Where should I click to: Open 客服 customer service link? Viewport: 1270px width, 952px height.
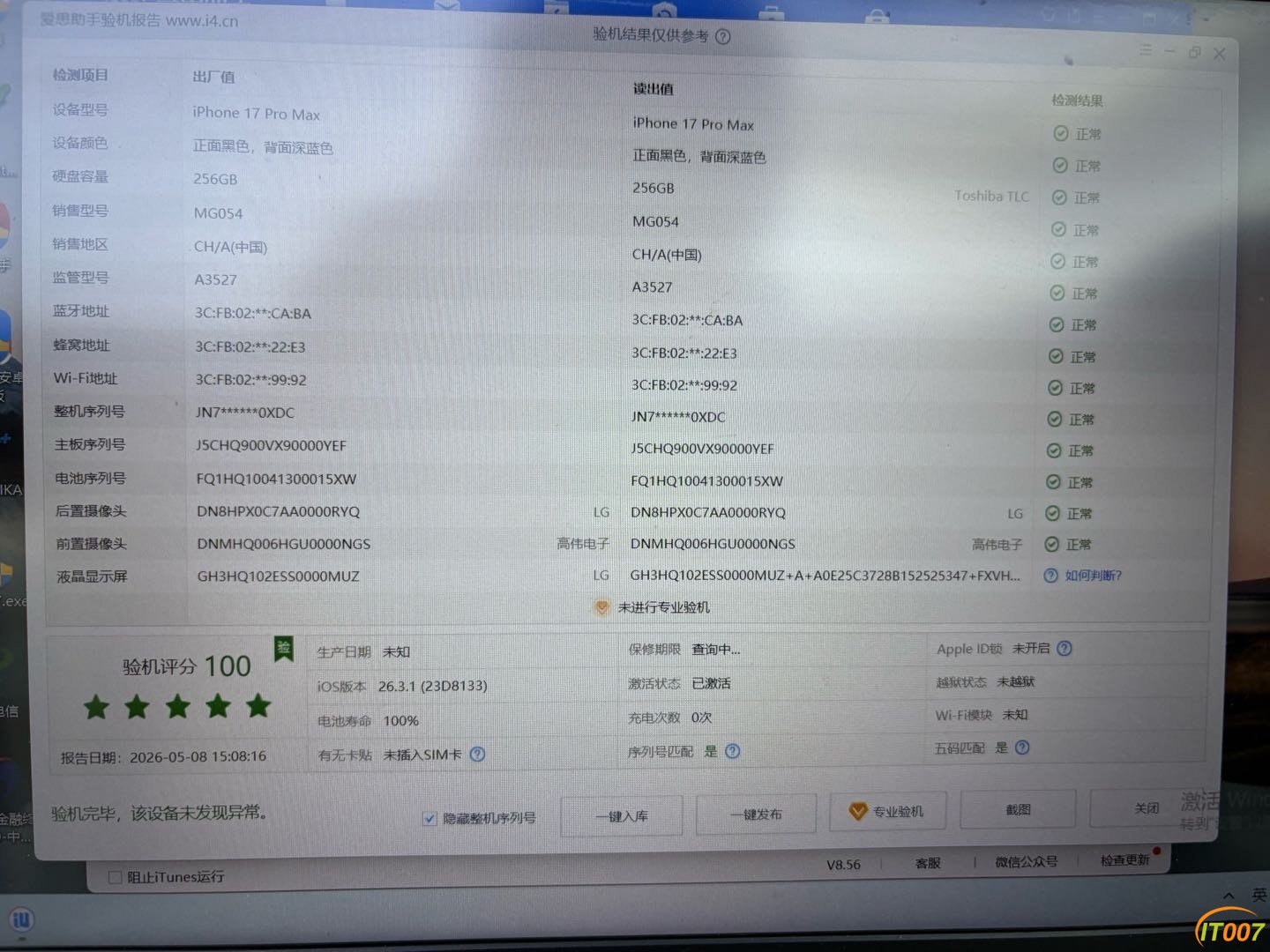(927, 863)
